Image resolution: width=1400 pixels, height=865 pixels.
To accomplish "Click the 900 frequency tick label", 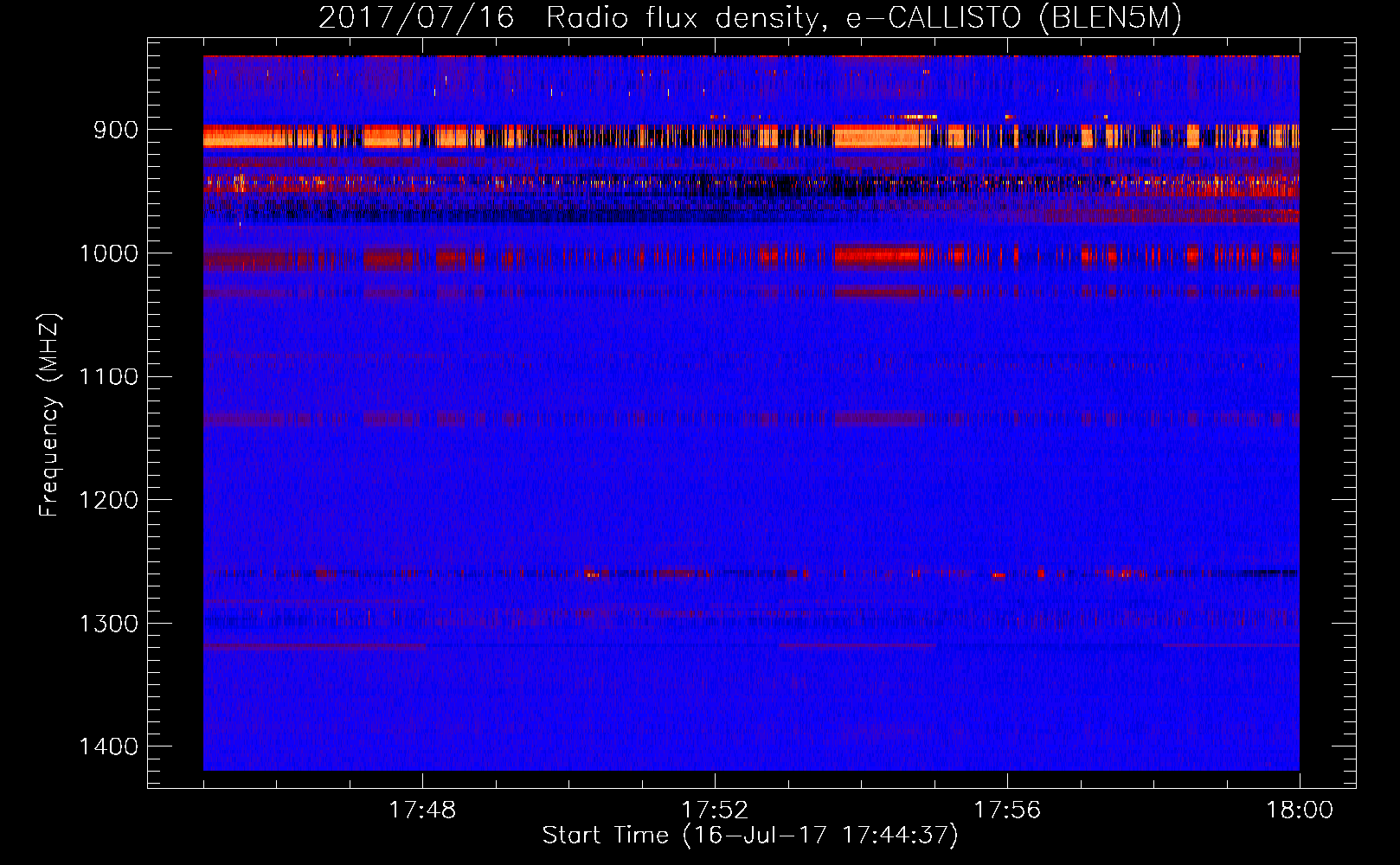I will [115, 130].
